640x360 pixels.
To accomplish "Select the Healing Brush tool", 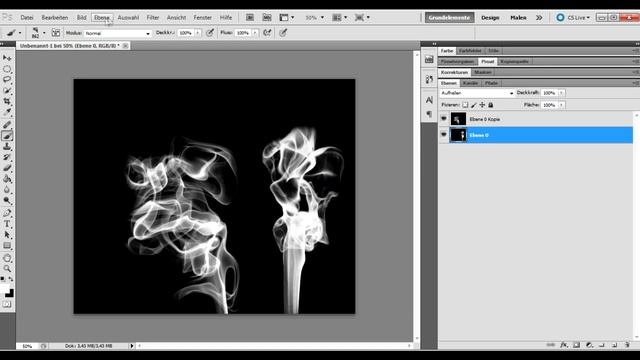I will pyautogui.click(x=7, y=125).
